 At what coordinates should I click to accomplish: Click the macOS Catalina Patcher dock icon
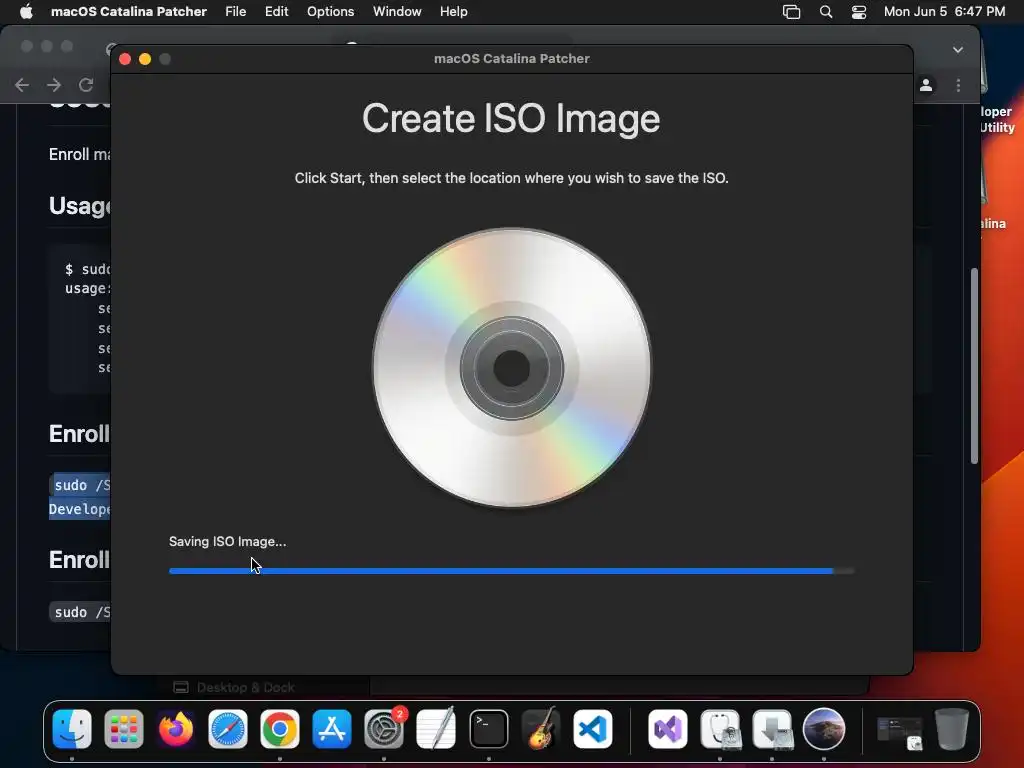tap(824, 729)
